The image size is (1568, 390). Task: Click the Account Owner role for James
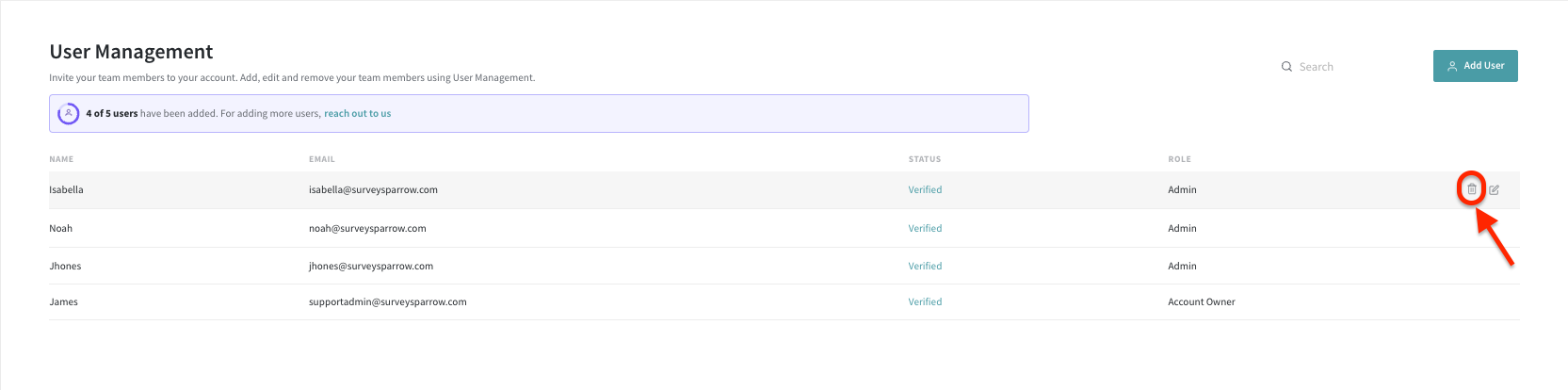point(1201,302)
